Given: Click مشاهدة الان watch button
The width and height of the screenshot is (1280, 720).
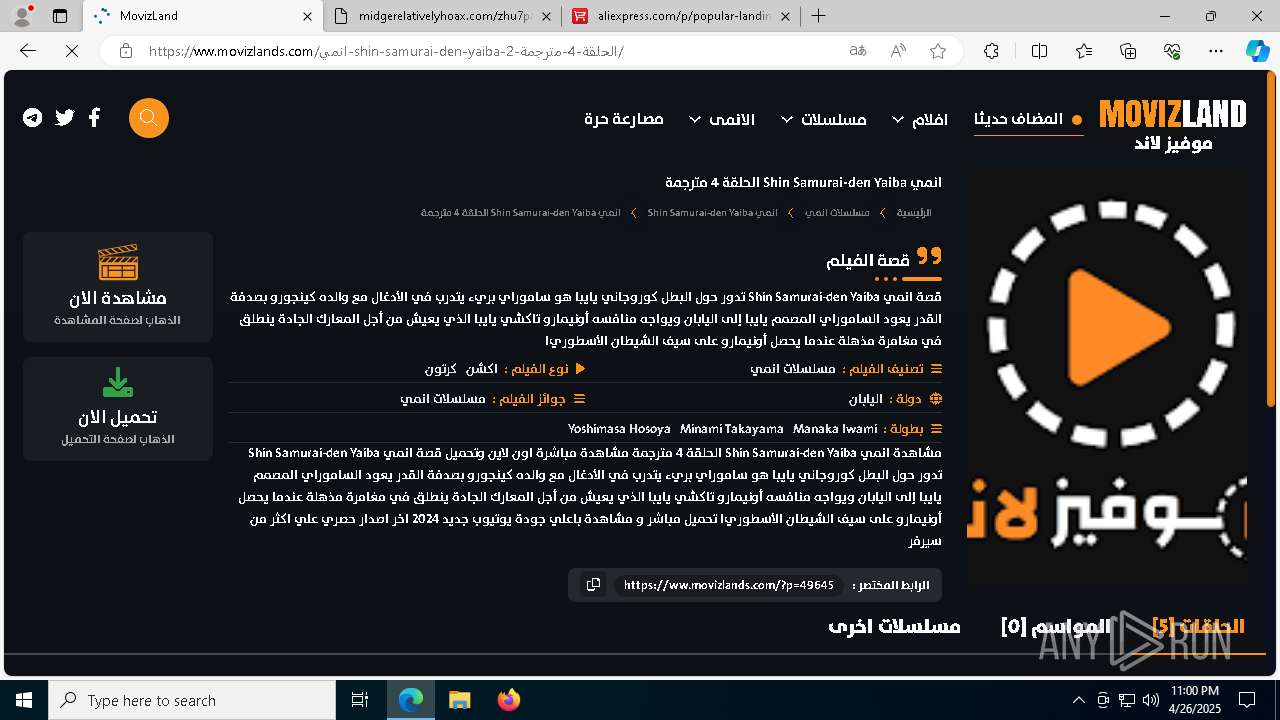Looking at the screenshot, I should (118, 286).
